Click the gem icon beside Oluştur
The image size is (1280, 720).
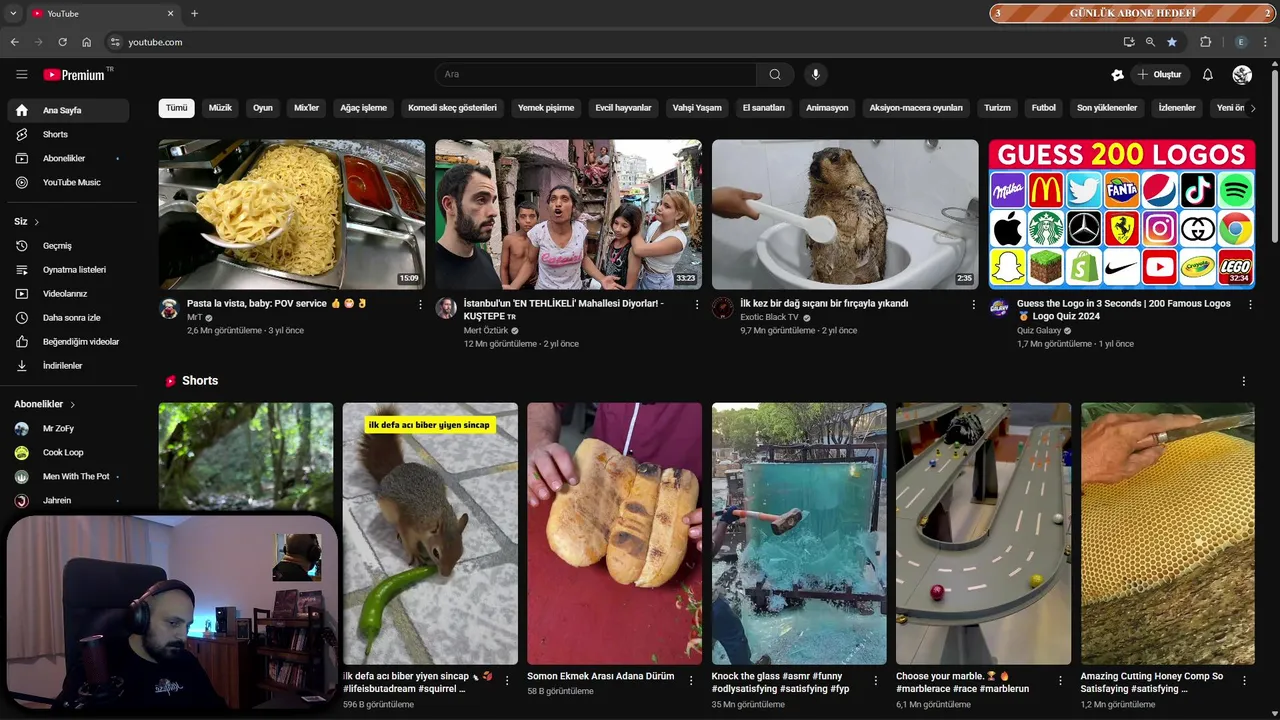point(1118,75)
